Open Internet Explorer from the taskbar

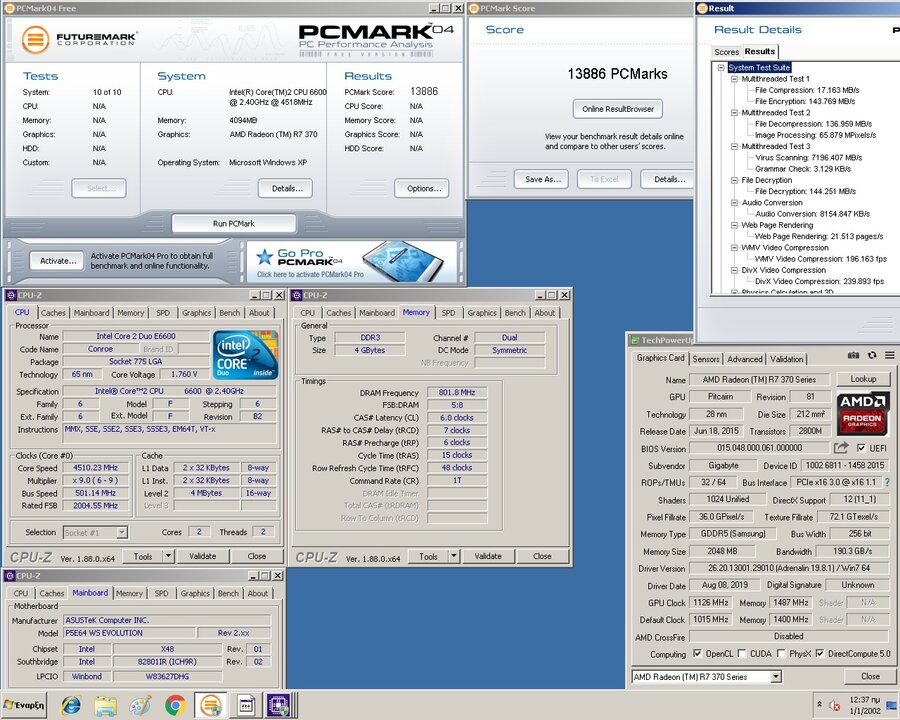(x=71, y=705)
